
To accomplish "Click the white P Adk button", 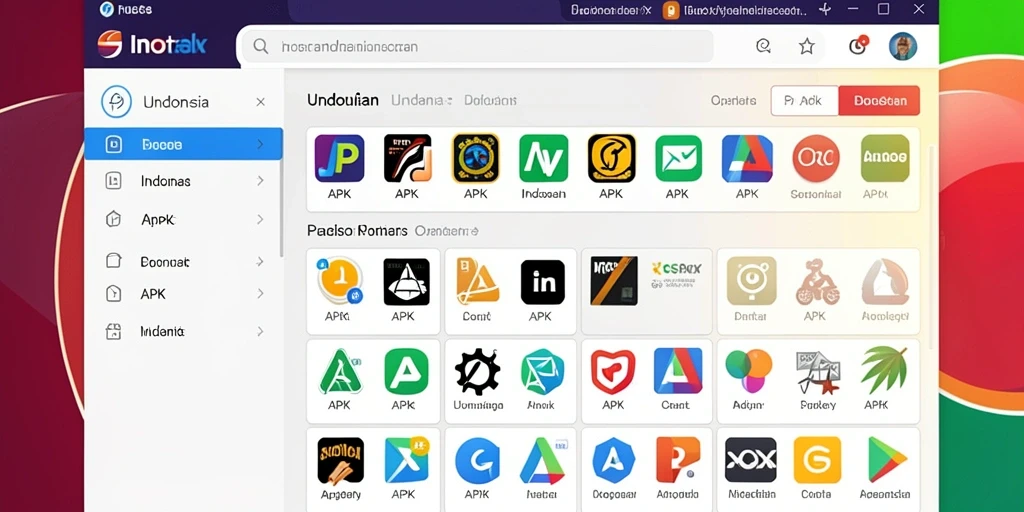I will 805,101.
